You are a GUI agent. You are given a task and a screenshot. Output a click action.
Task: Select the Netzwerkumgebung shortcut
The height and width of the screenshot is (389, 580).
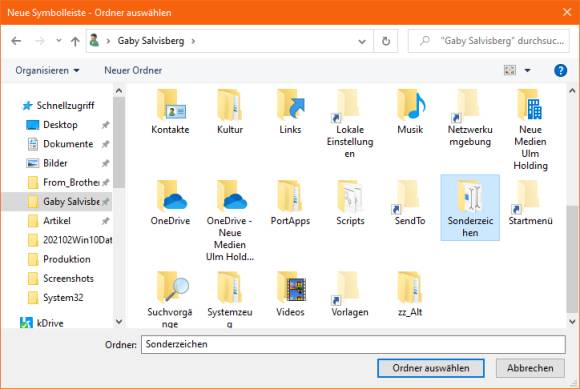click(470, 118)
